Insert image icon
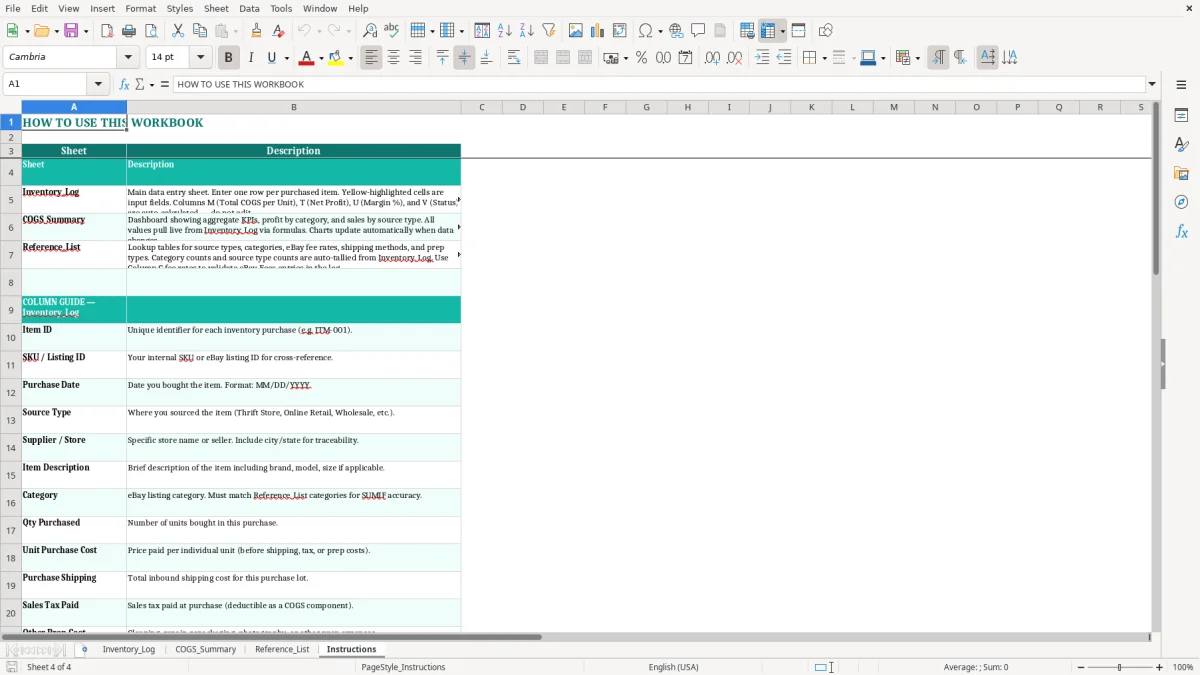This screenshot has width=1200, height=675. point(576,31)
